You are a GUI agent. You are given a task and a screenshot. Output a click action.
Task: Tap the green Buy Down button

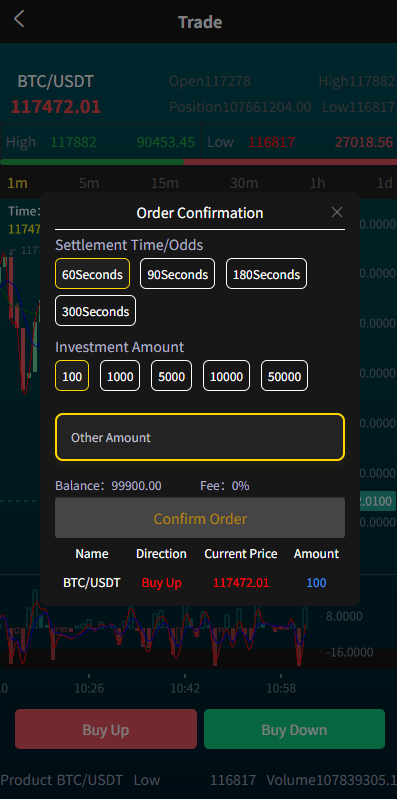click(x=294, y=729)
